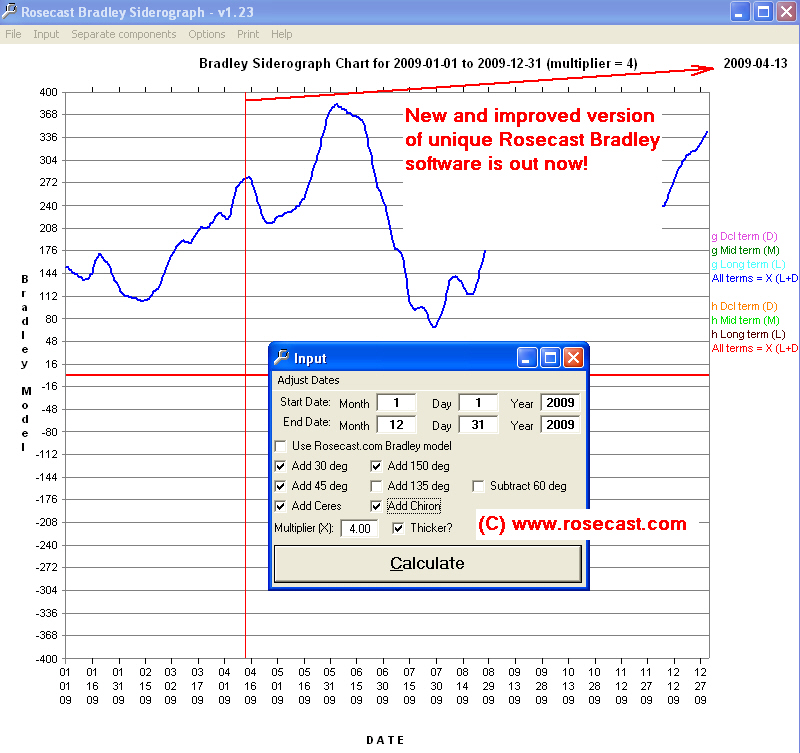Screen dimensions: 800x753
Task: Click the 400 value on the Y axis
Action: (48, 92)
